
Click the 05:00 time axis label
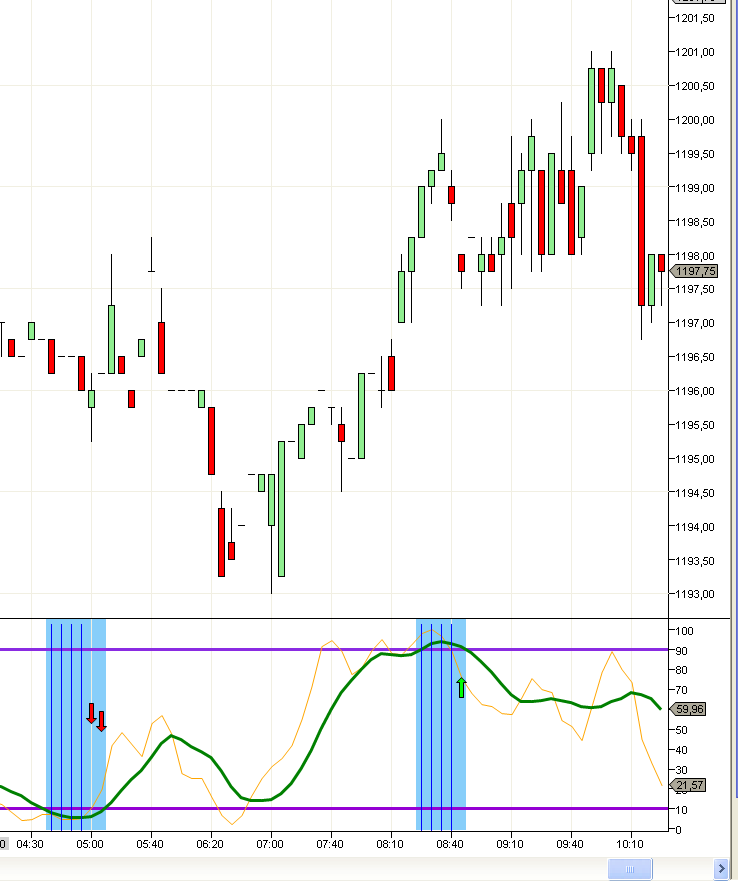(x=90, y=844)
